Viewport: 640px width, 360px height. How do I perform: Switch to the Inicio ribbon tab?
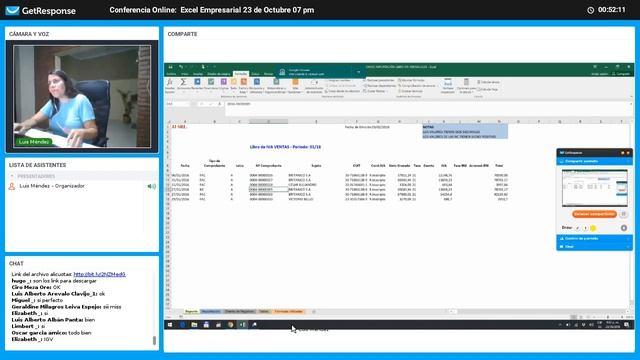point(185,74)
